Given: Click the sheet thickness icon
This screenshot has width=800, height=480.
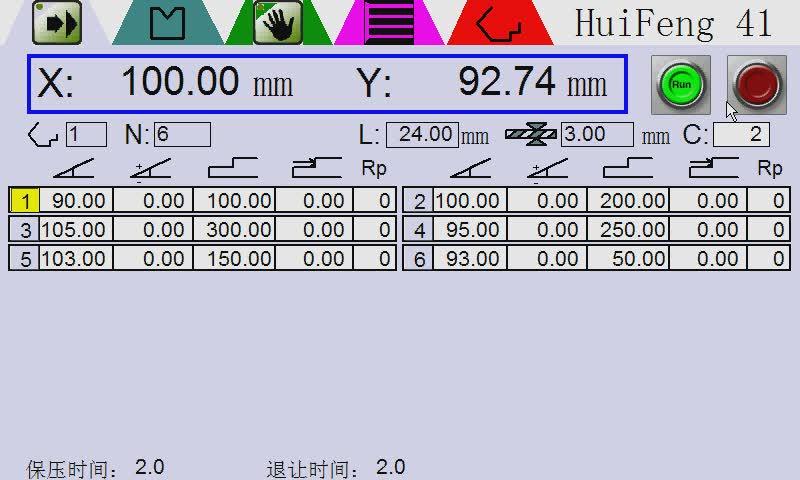Looking at the screenshot, I should coord(531,135).
